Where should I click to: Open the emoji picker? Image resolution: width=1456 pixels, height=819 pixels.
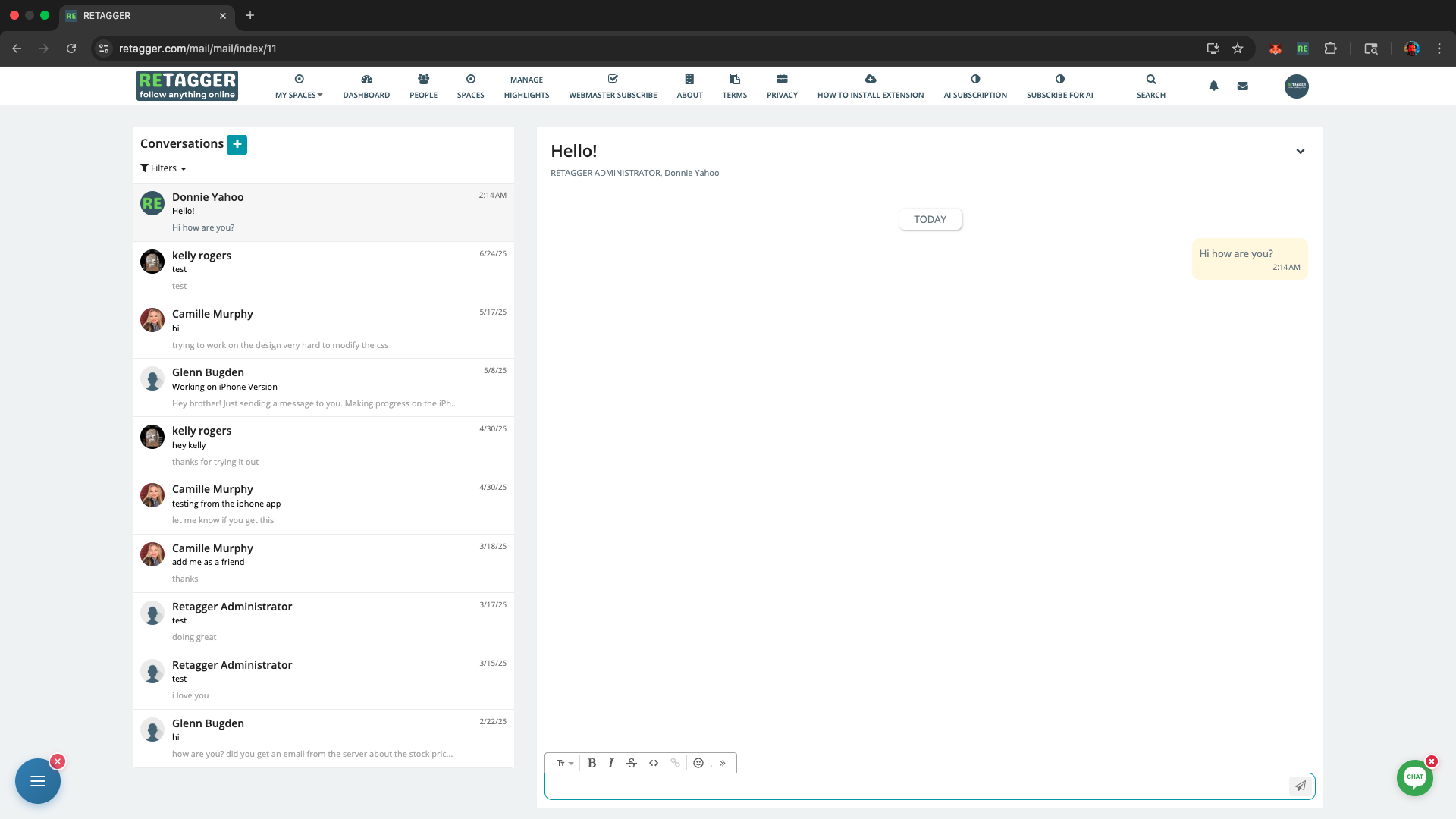tap(698, 763)
